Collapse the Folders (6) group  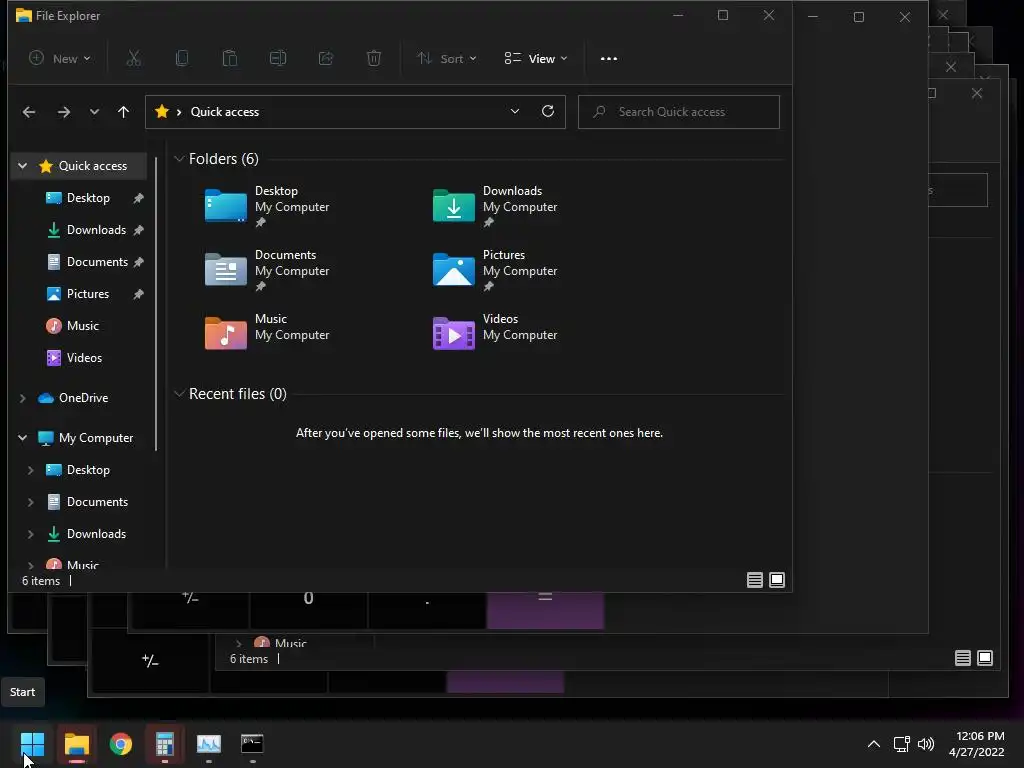pyautogui.click(x=179, y=159)
